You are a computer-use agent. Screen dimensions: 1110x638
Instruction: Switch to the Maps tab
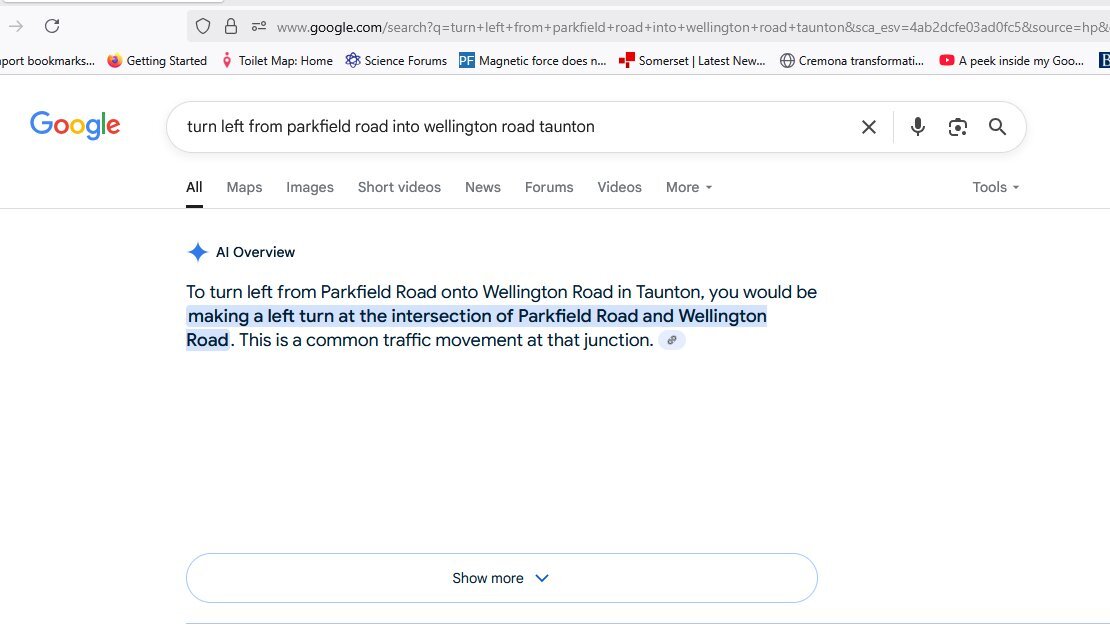pyautogui.click(x=244, y=187)
